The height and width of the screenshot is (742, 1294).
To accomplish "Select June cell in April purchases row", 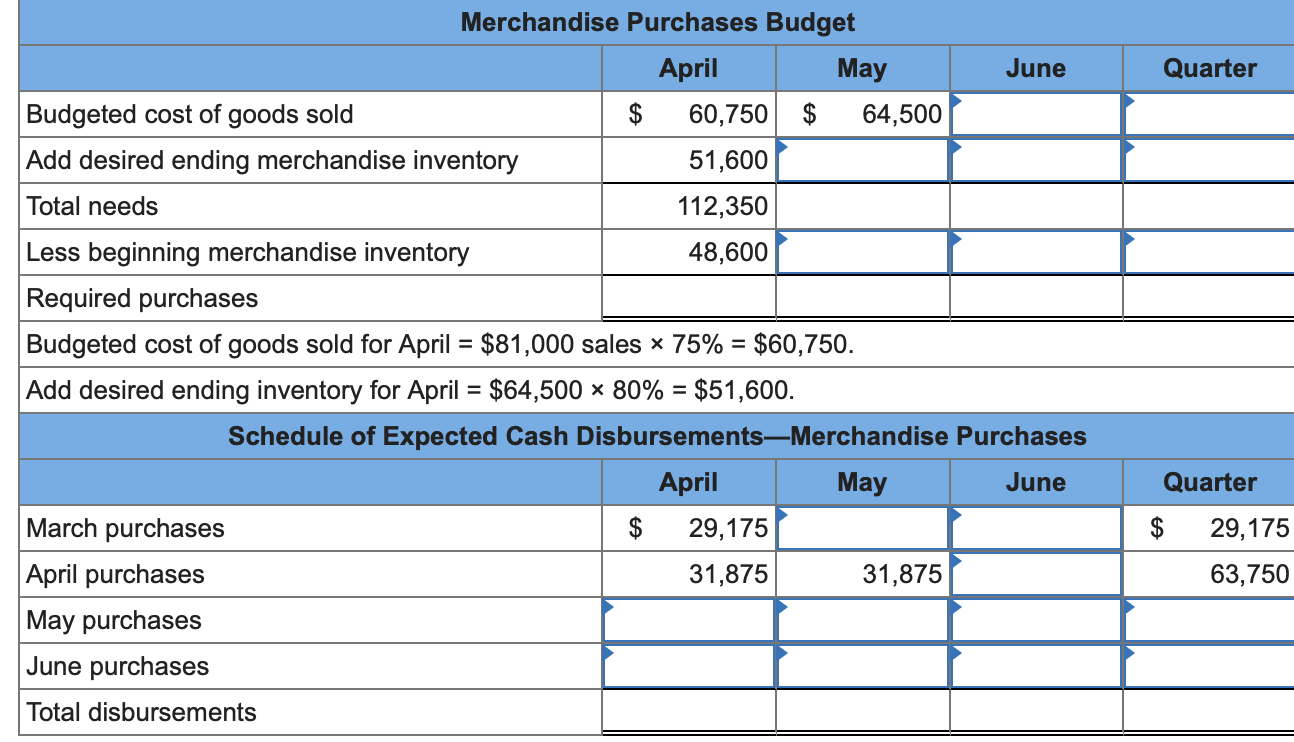I will [1036, 574].
